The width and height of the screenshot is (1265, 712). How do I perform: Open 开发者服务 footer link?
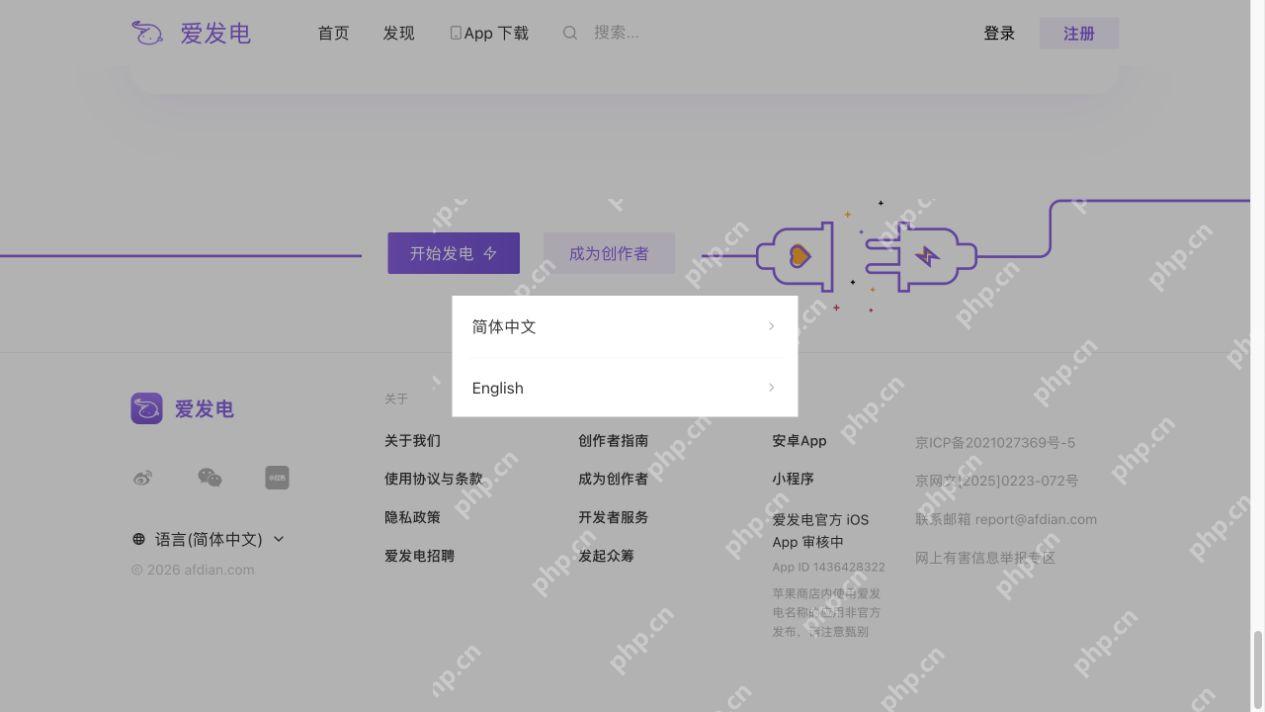pyautogui.click(x=613, y=517)
